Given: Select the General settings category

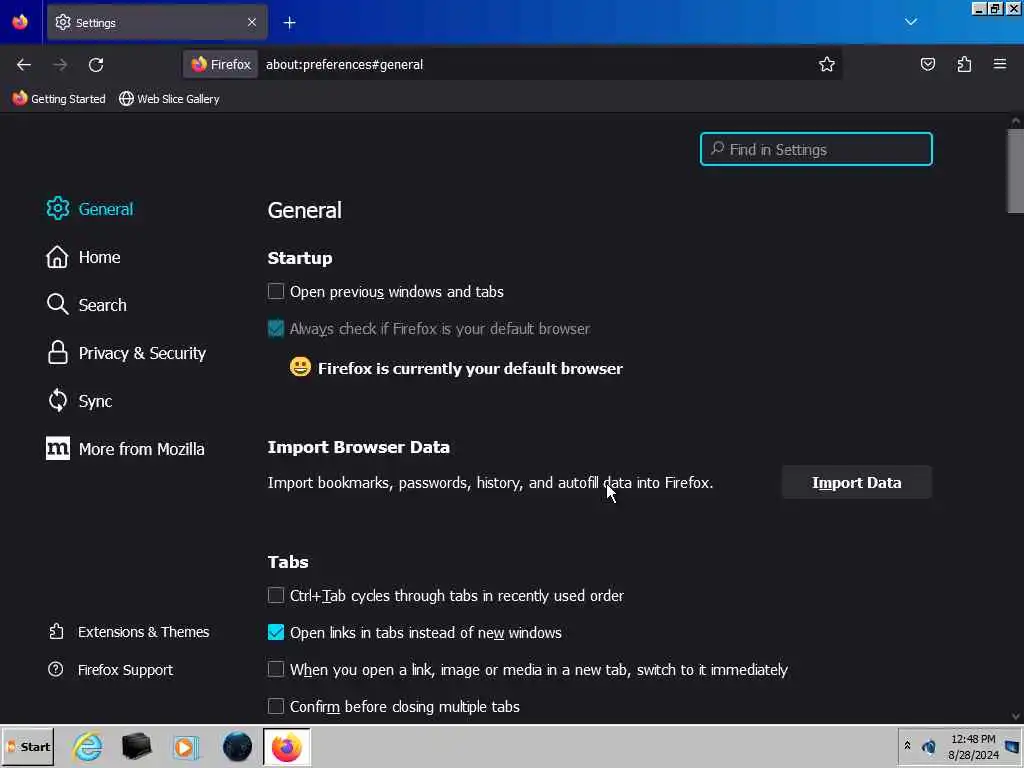Looking at the screenshot, I should [x=90, y=209].
